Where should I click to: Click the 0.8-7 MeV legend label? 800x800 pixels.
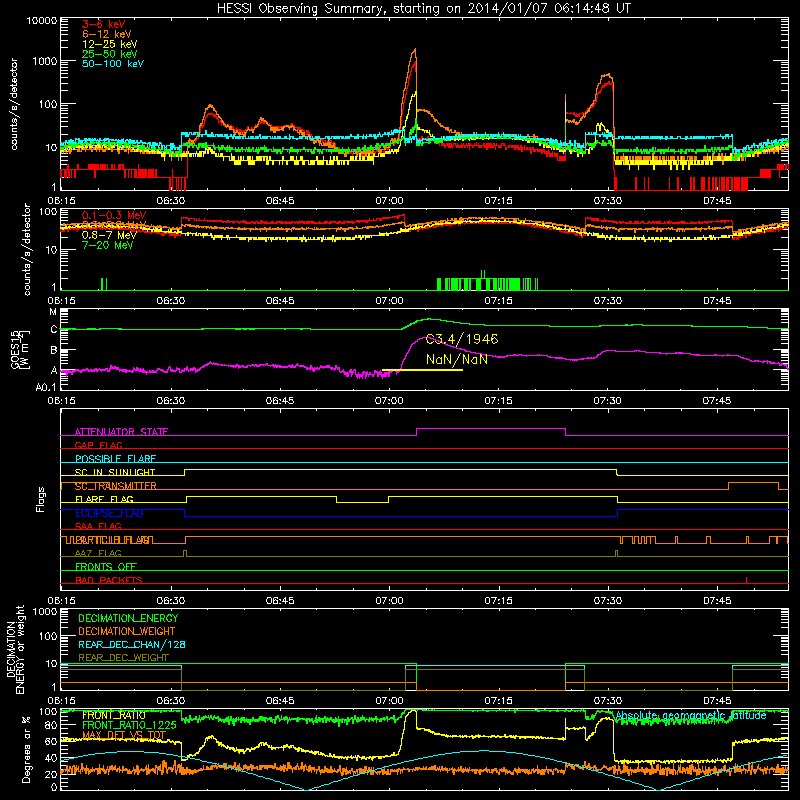(109, 235)
